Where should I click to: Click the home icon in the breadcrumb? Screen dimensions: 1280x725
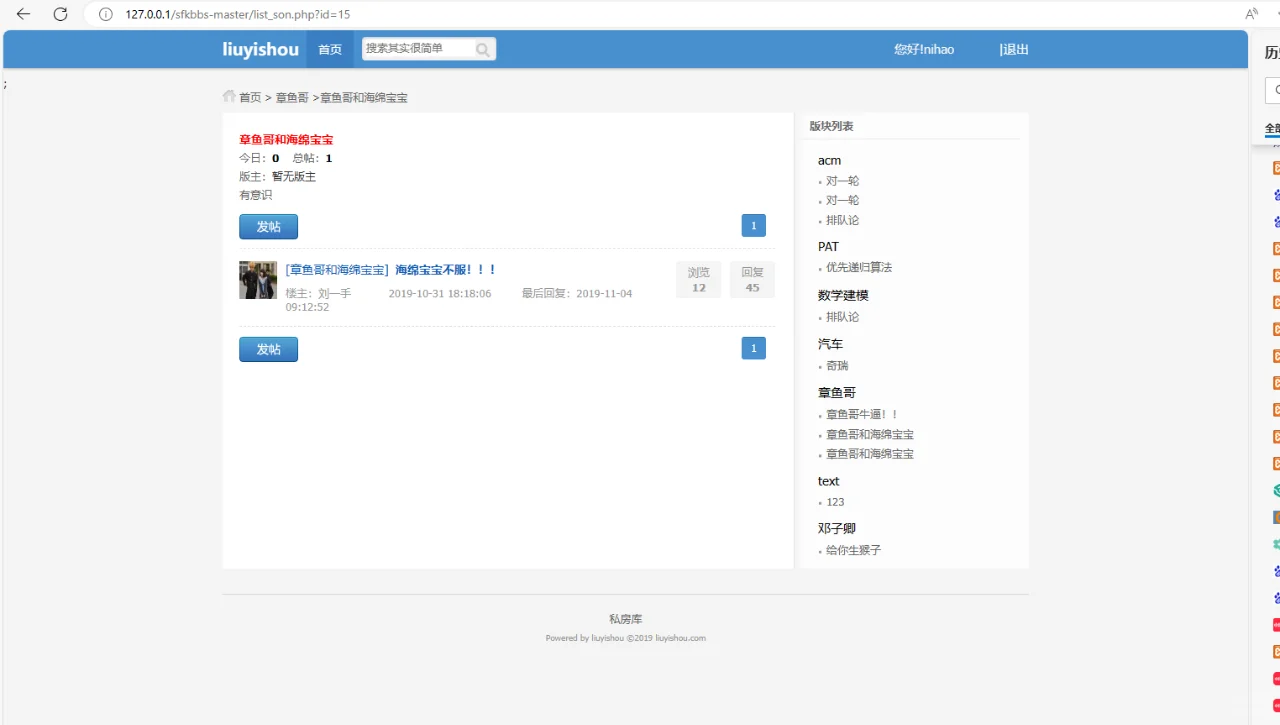pyautogui.click(x=229, y=96)
